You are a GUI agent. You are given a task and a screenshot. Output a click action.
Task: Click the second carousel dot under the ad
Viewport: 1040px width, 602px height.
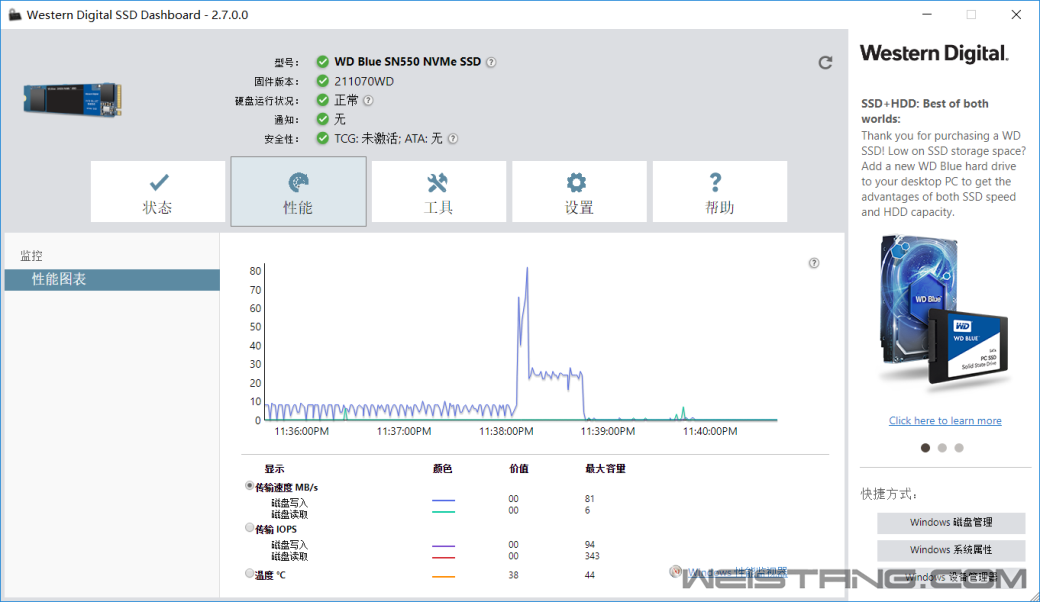pyautogui.click(x=942, y=448)
